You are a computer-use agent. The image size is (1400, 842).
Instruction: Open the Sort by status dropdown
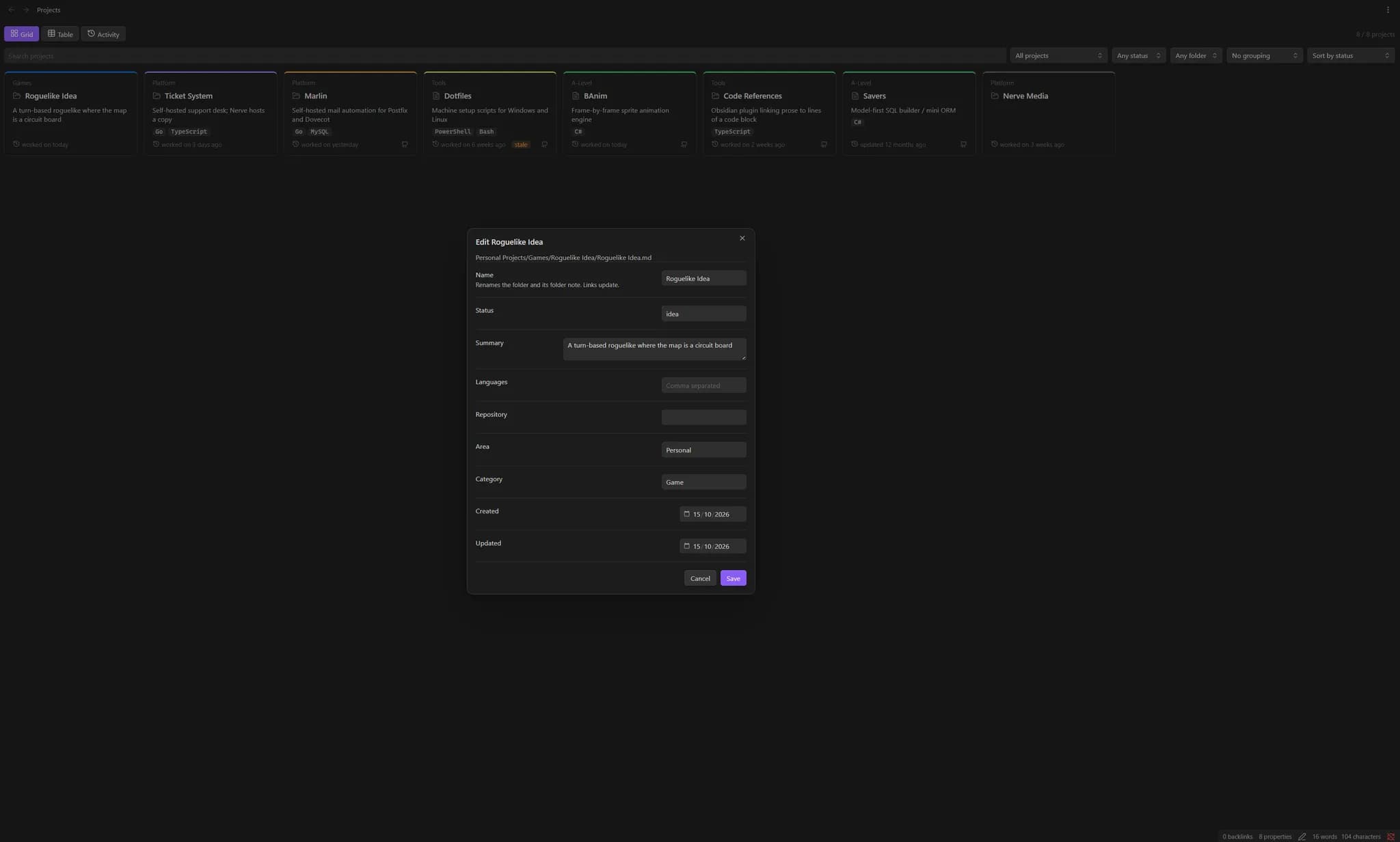pyautogui.click(x=1351, y=56)
